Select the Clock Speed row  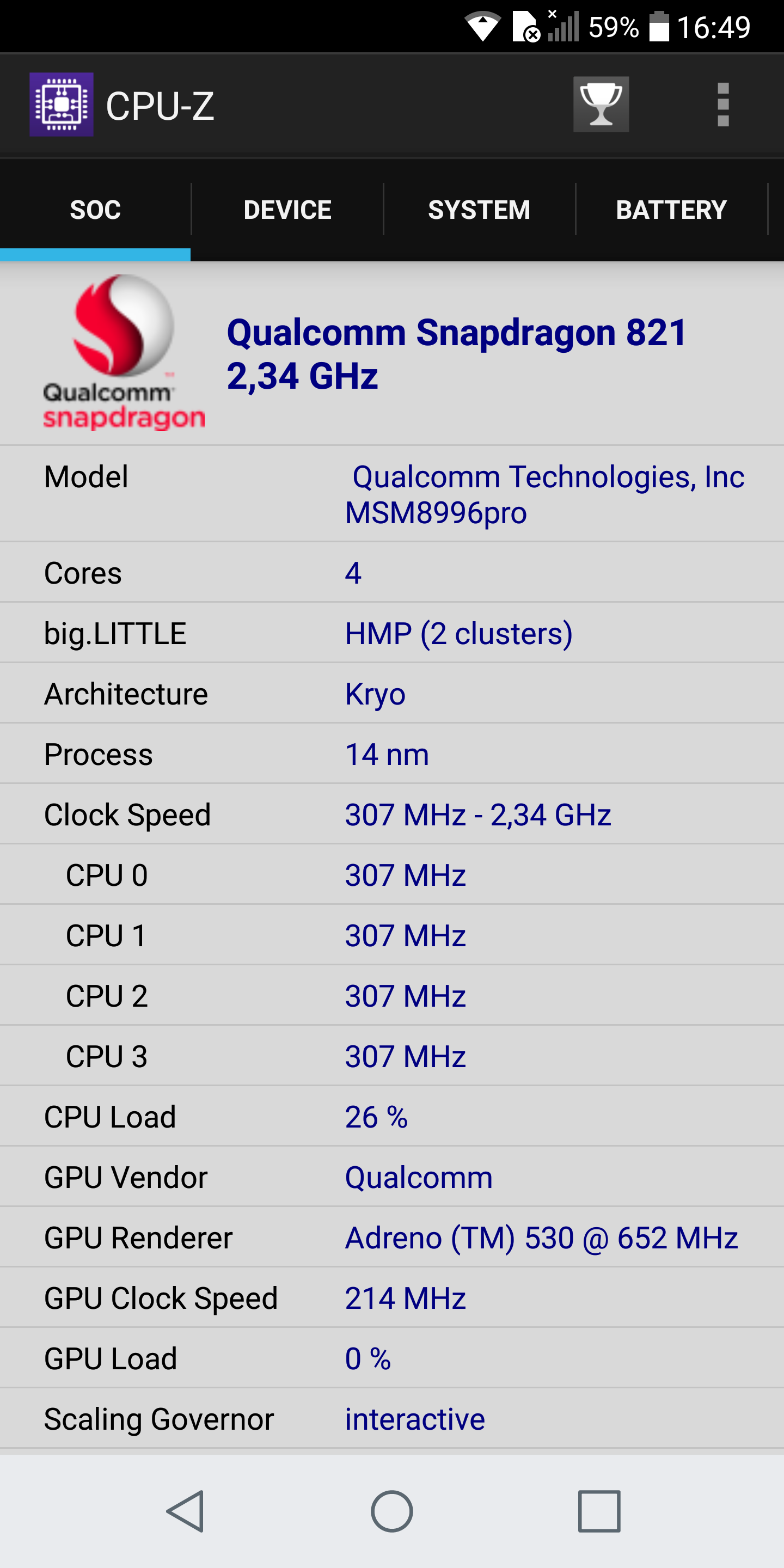392,814
